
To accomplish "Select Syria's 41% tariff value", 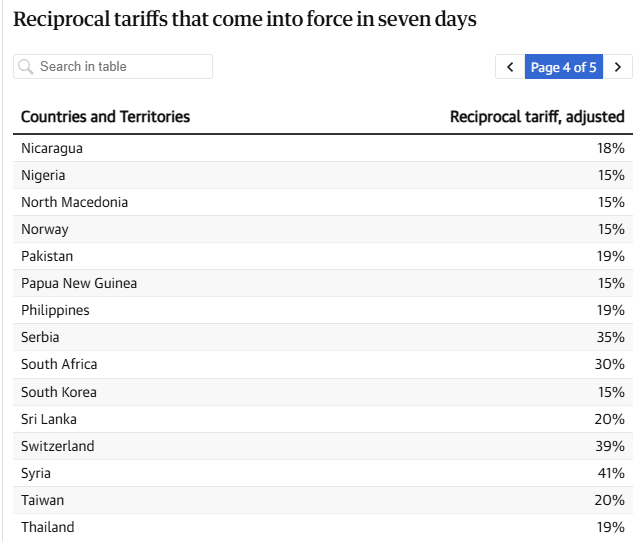I will (611, 473).
